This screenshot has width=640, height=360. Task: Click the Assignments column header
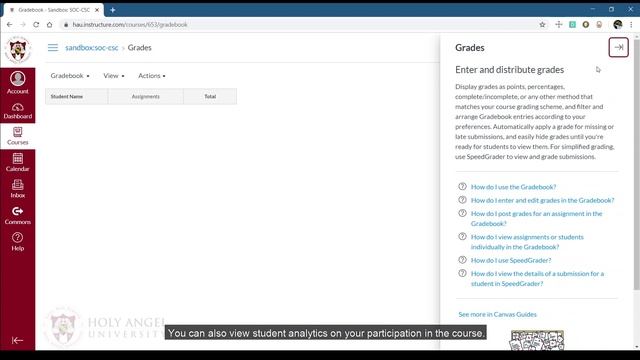(146, 96)
